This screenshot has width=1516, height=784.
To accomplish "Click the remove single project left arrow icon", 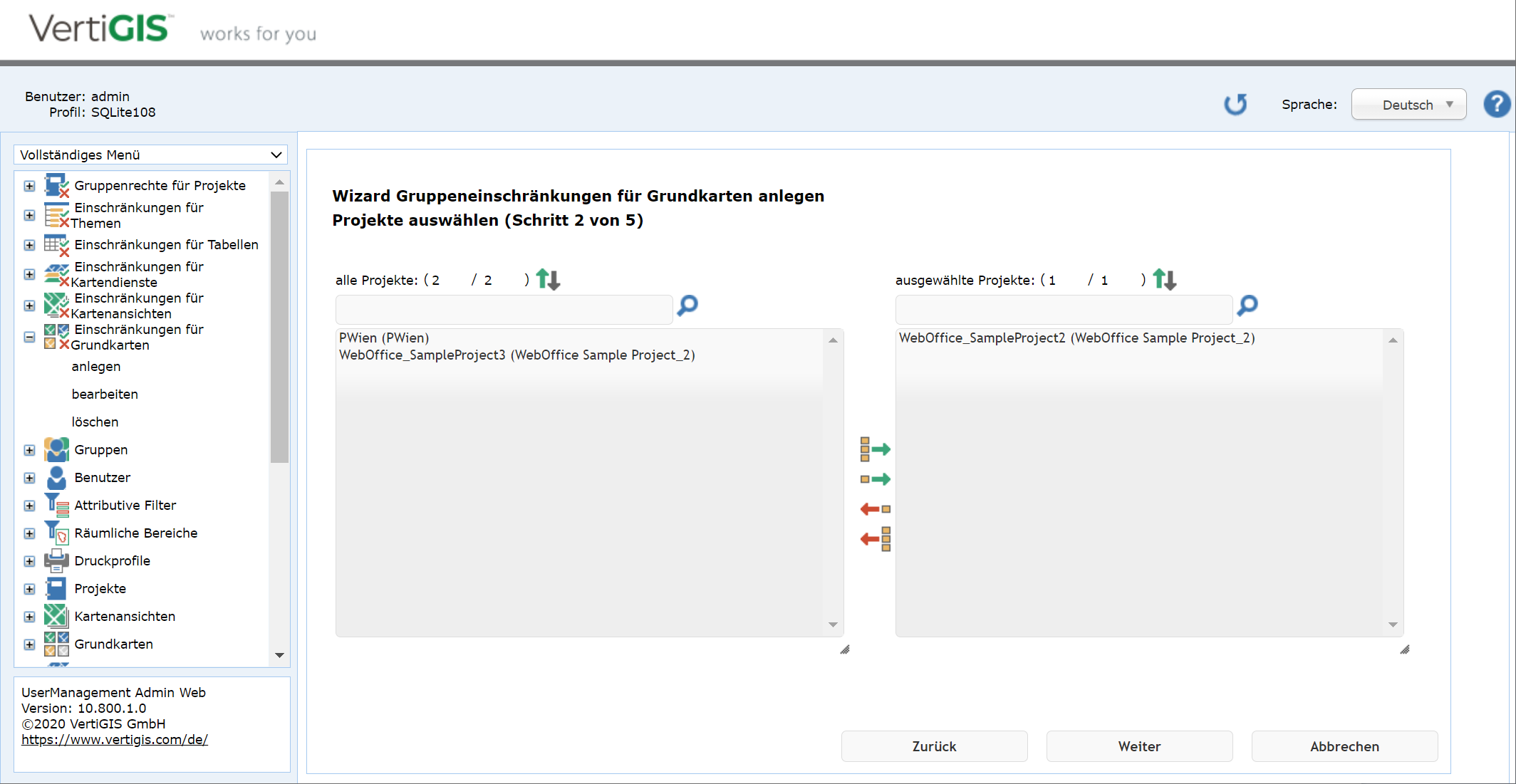I will click(875, 509).
